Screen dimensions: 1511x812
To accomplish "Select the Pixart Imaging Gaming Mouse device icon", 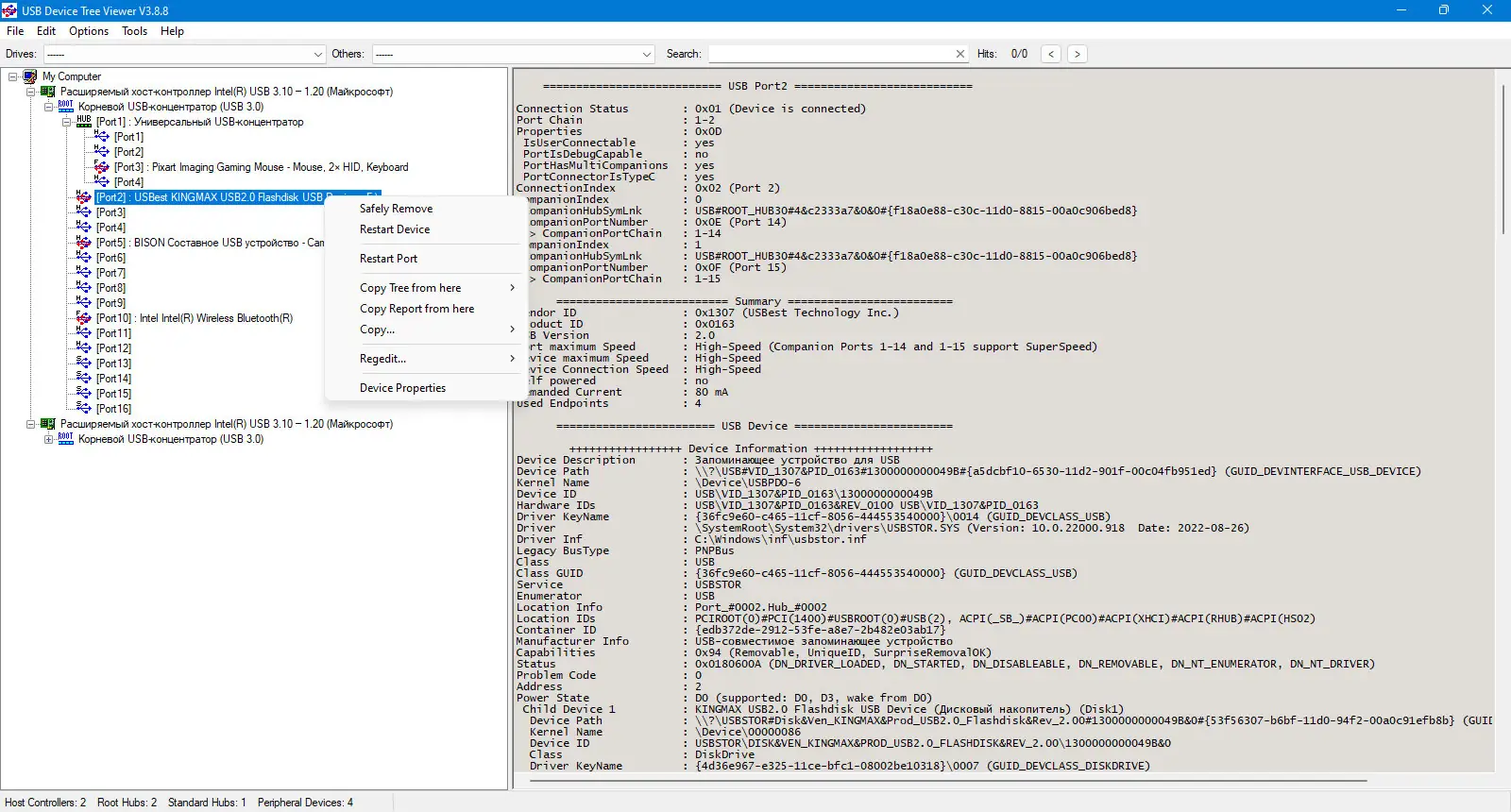I will tap(102, 167).
